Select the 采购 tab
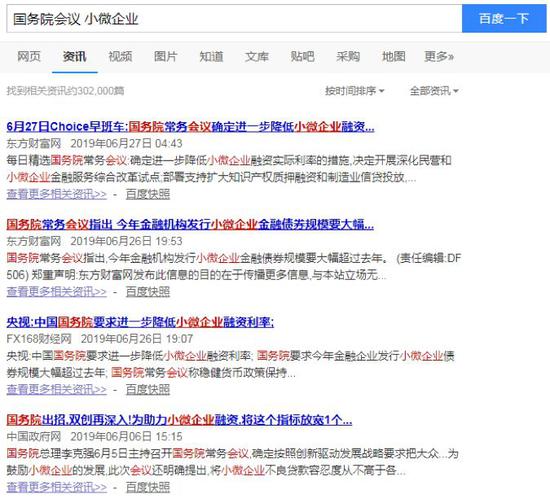The width and height of the screenshot is (550, 503). (348, 56)
